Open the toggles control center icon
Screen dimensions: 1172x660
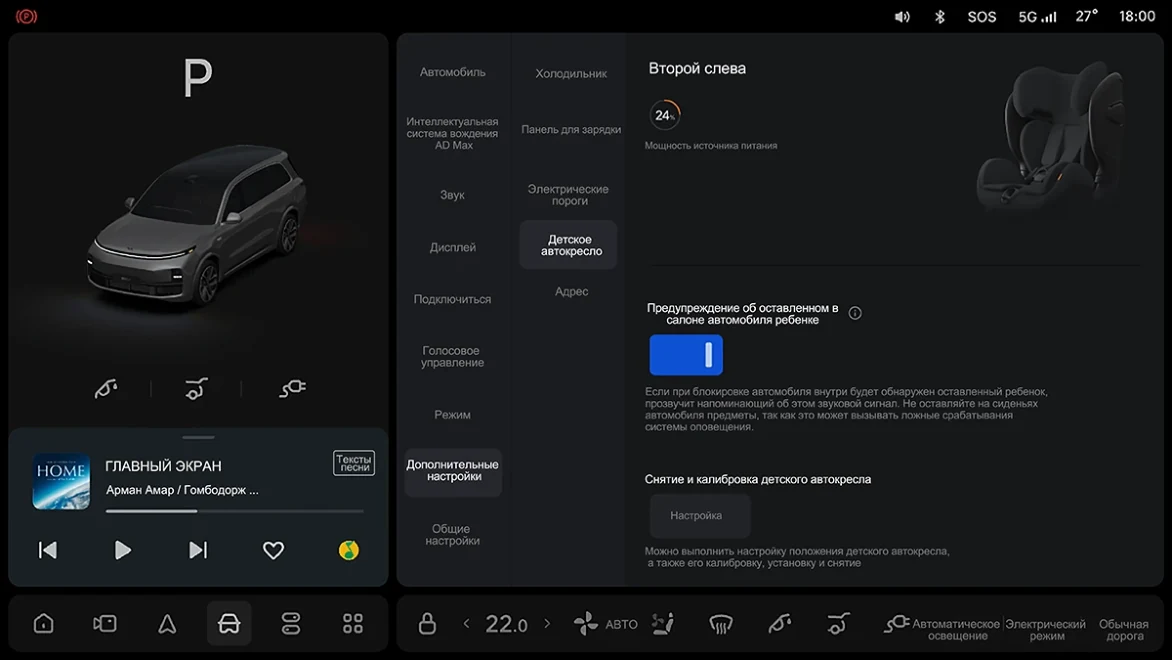291,623
